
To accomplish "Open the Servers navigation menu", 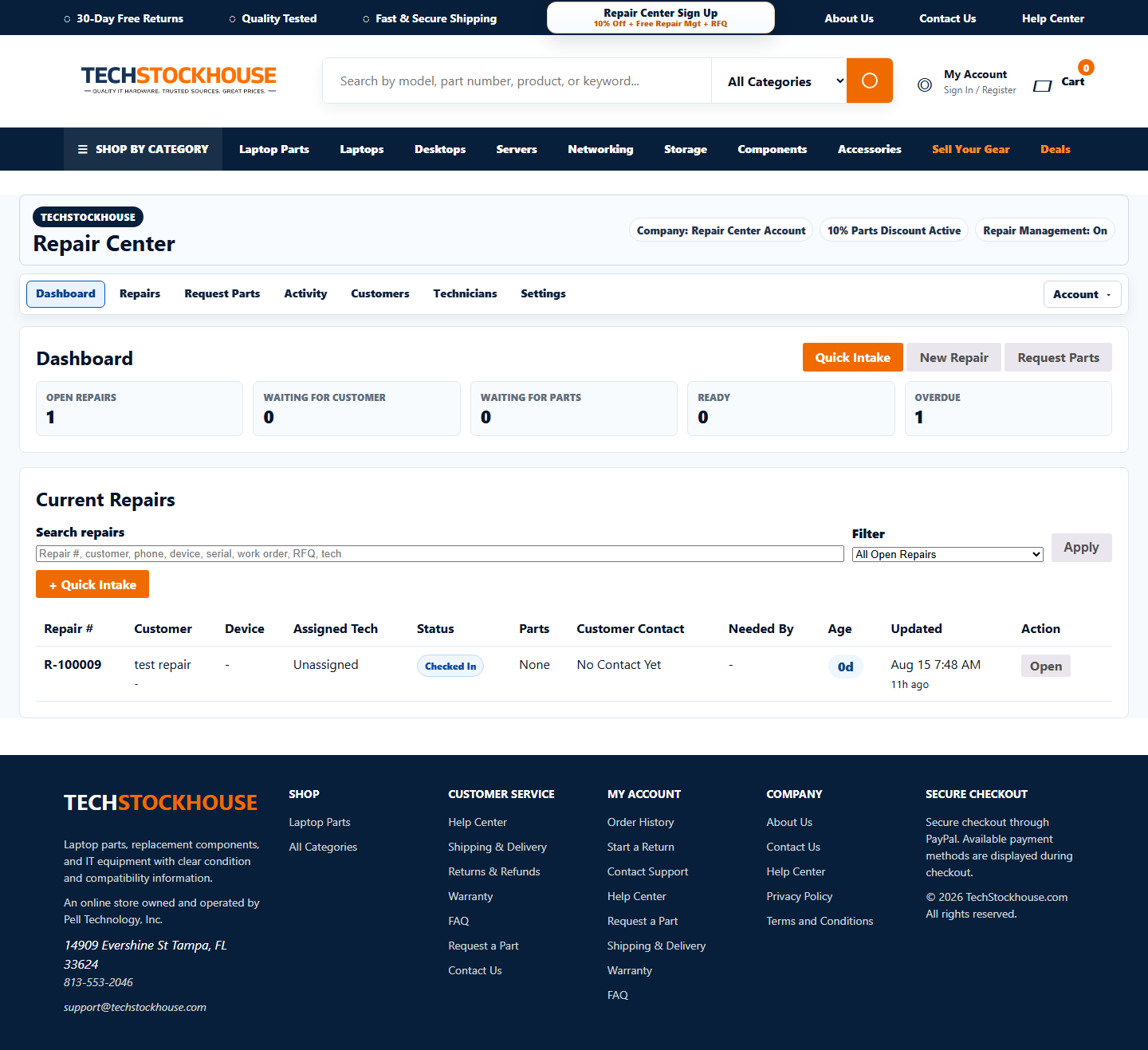I will pos(517,149).
